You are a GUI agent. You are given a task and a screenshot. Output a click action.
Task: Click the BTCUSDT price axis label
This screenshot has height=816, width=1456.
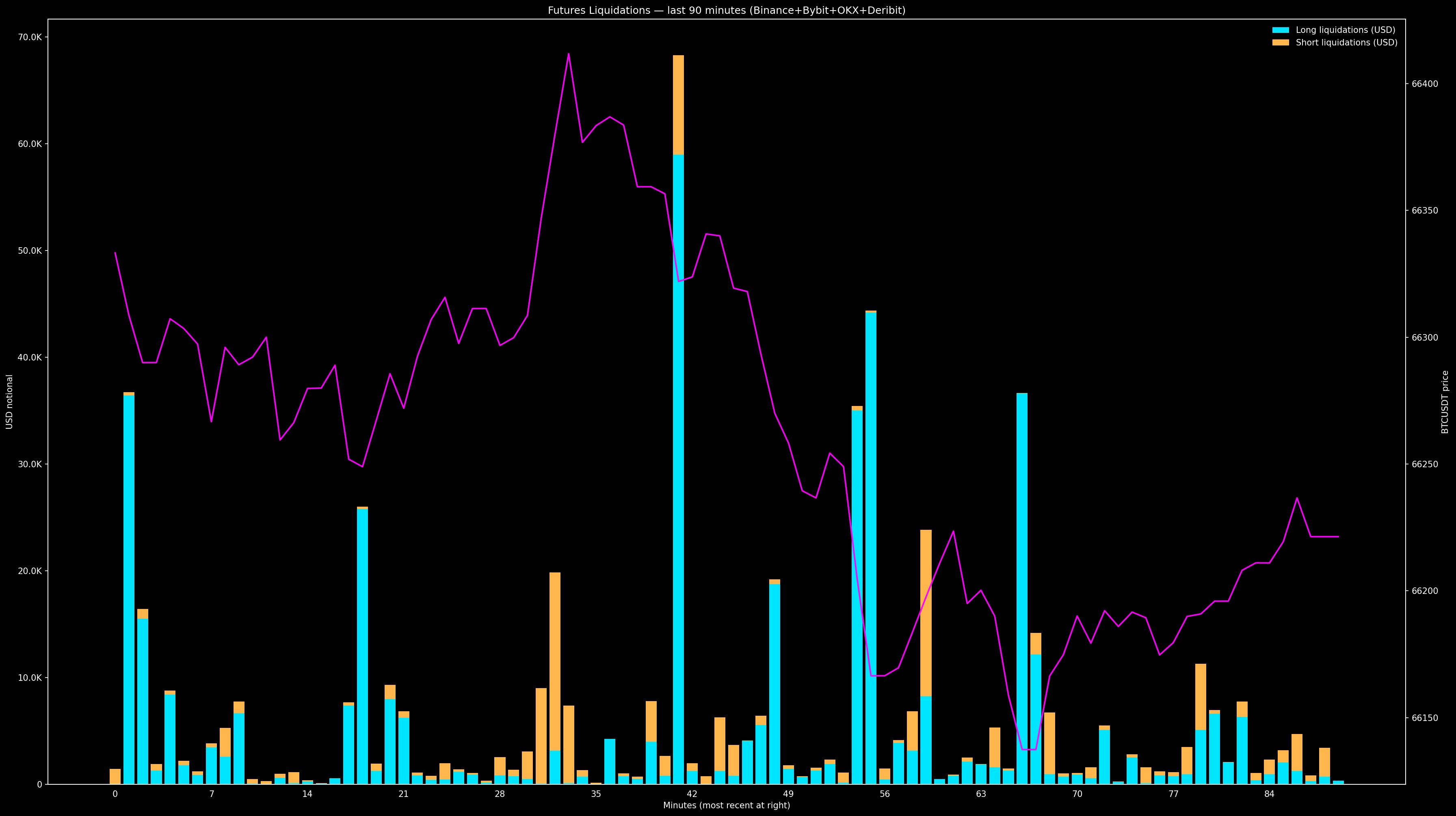point(1445,402)
